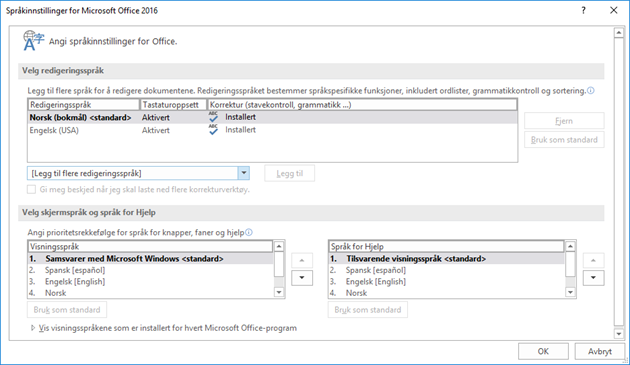Select 'Spansk [español]' in Visningsspråk list
The width and height of the screenshot is (630, 365).
tap(151, 270)
